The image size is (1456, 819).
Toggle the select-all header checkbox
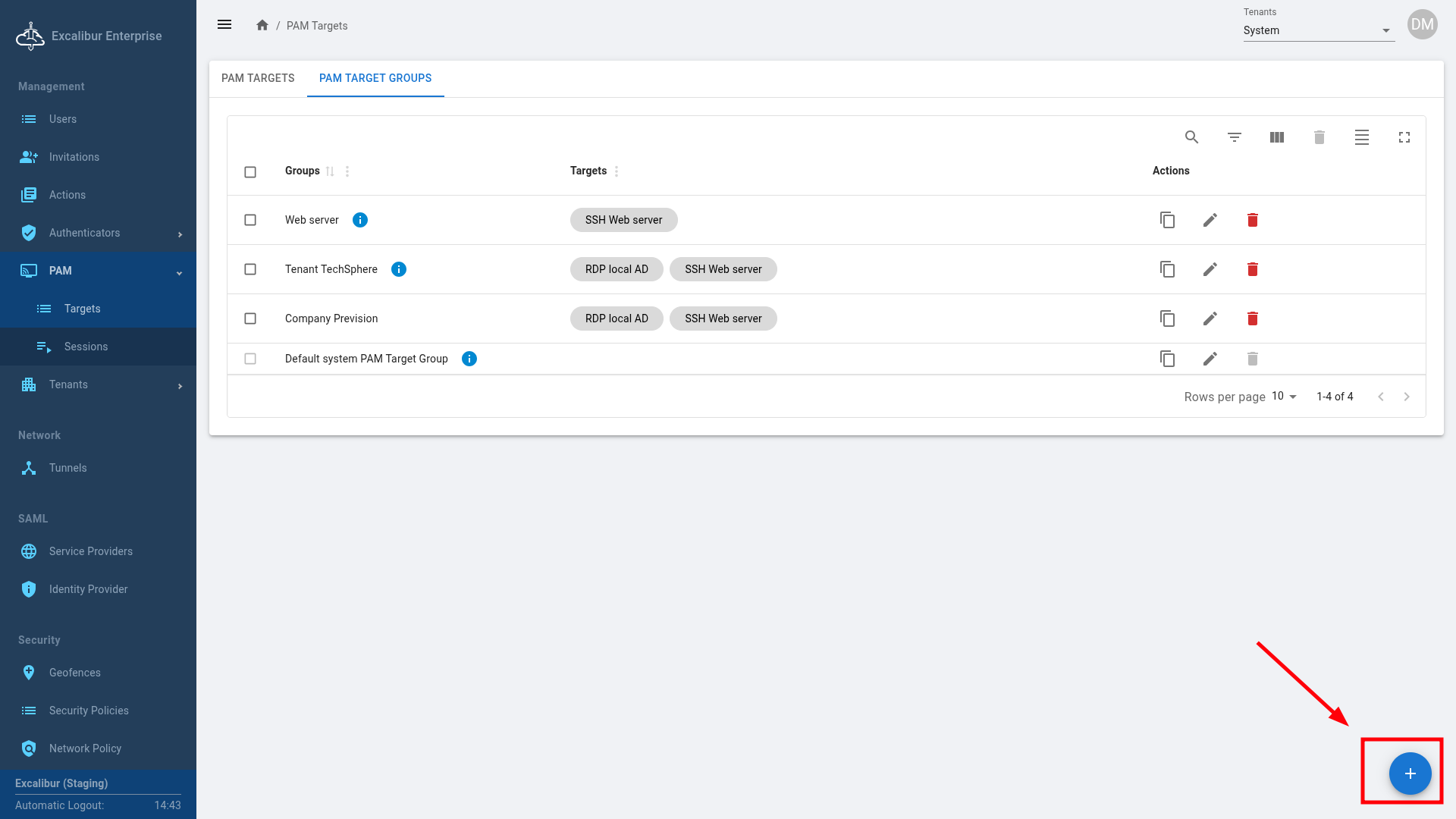(250, 172)
